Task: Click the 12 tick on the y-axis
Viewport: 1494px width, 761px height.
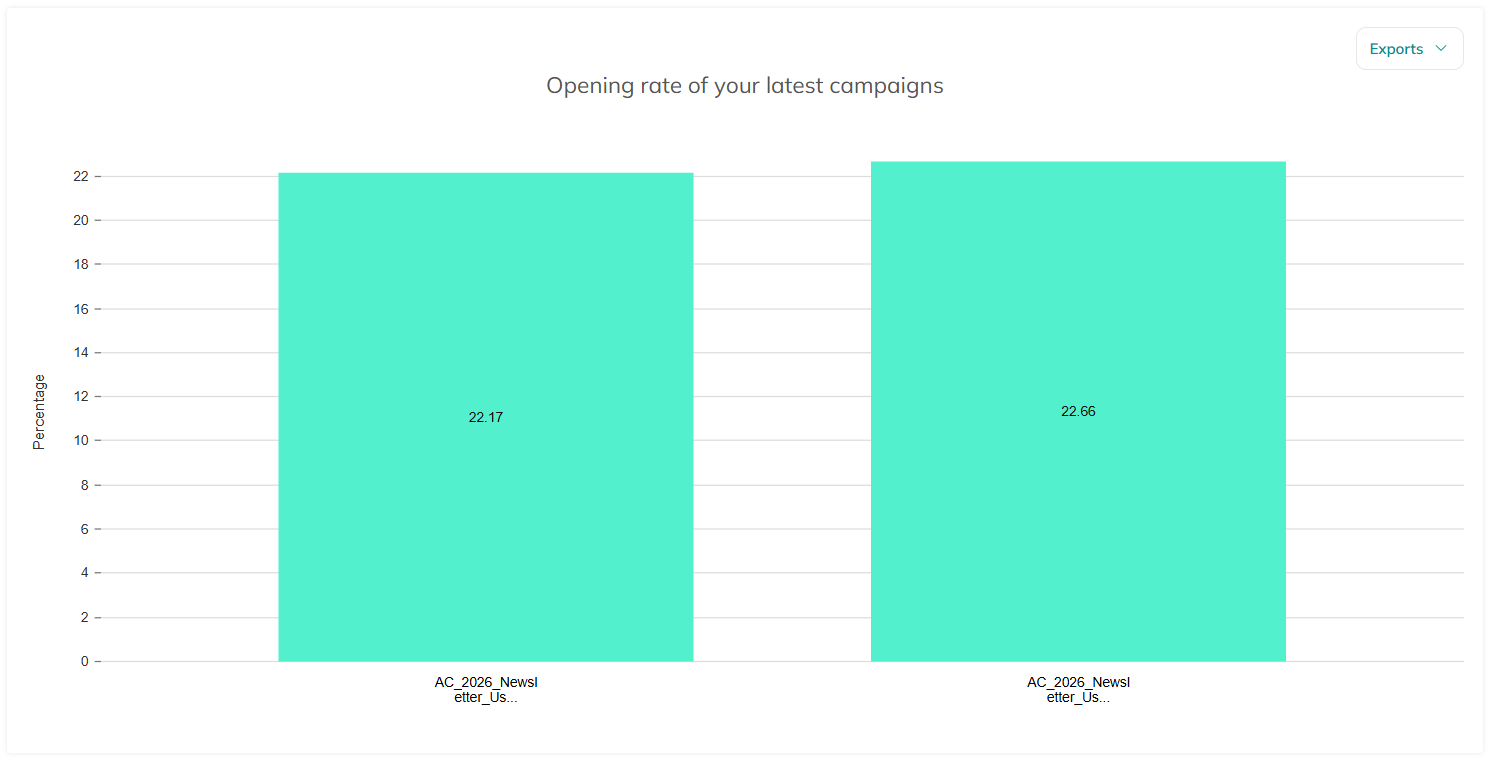Action: tap(81, 397)
